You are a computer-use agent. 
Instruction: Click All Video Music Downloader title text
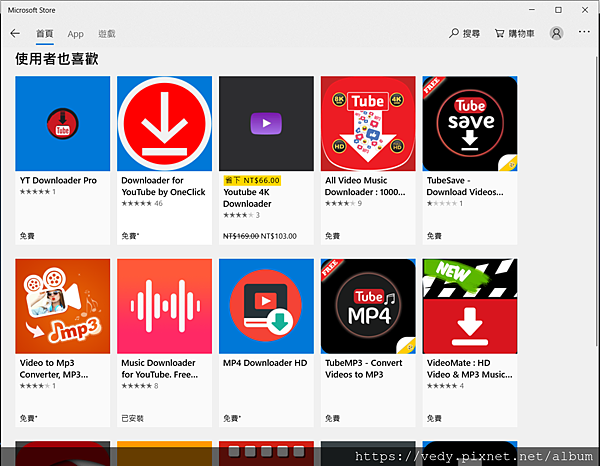365,186
